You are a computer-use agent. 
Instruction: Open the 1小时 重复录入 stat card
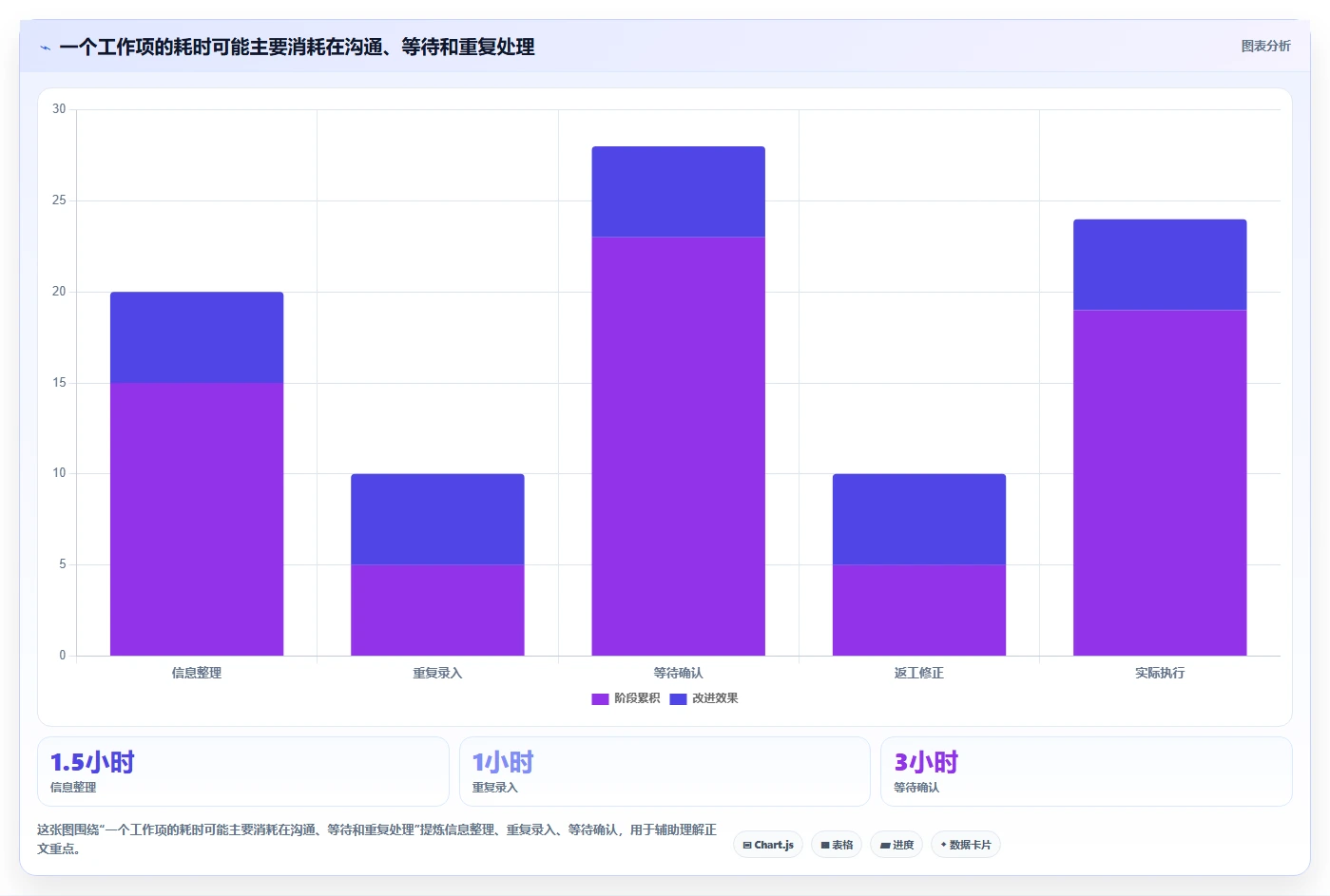tap(665, 772)
